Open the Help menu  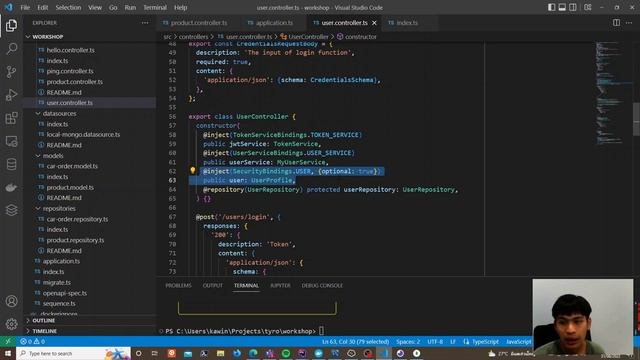pos(180,7)
